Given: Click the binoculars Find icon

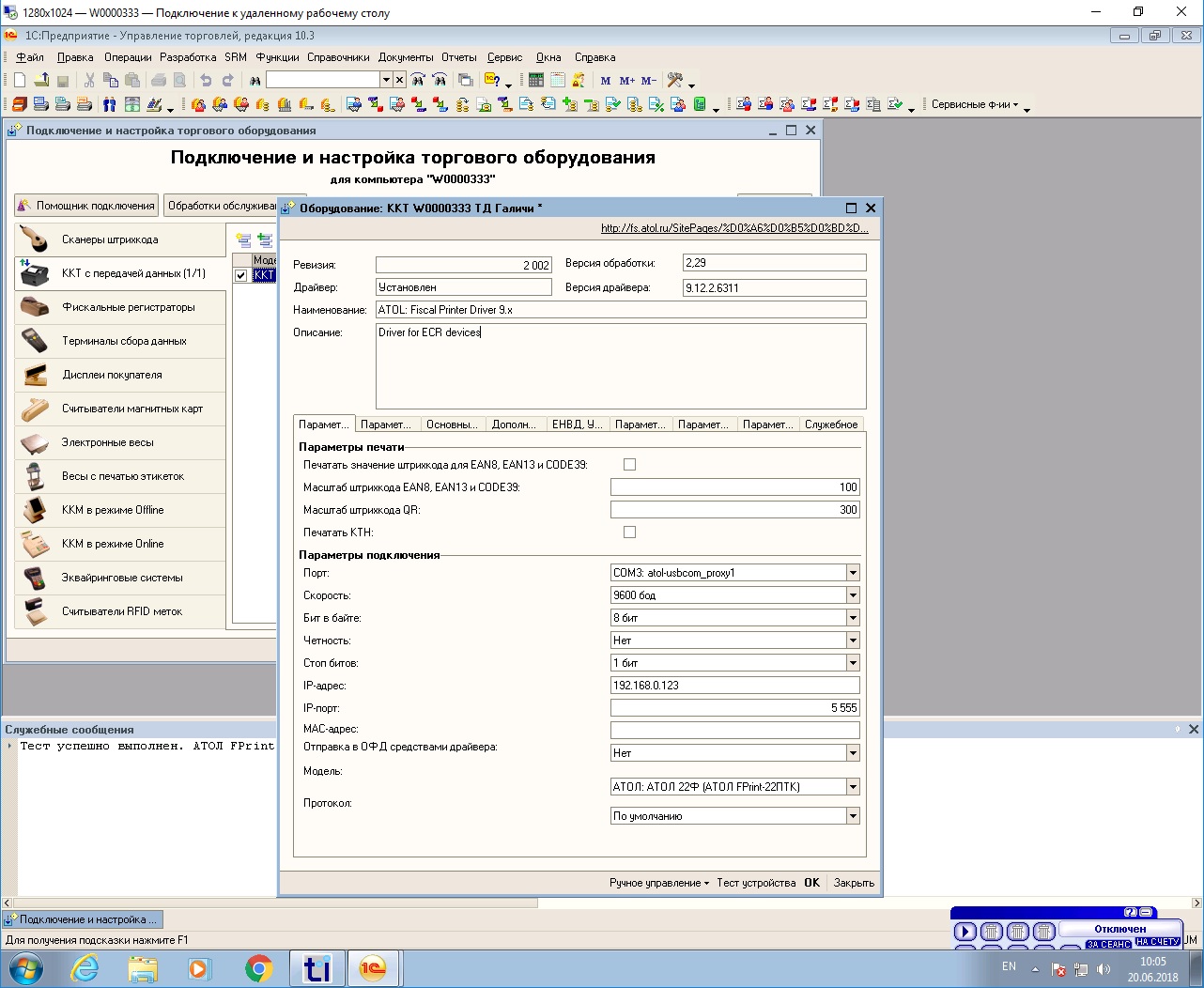Looking at the screenshot, I should tap(255, 81).
